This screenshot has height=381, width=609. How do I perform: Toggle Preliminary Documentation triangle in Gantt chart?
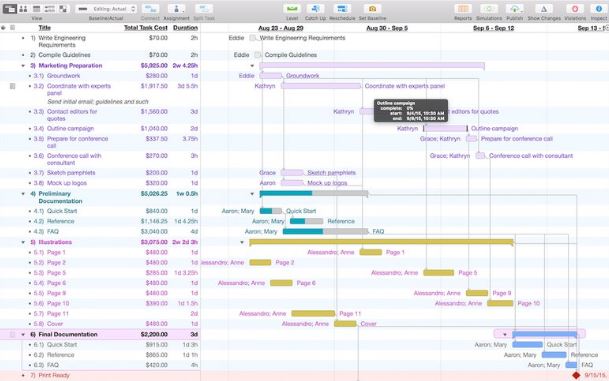252,194
